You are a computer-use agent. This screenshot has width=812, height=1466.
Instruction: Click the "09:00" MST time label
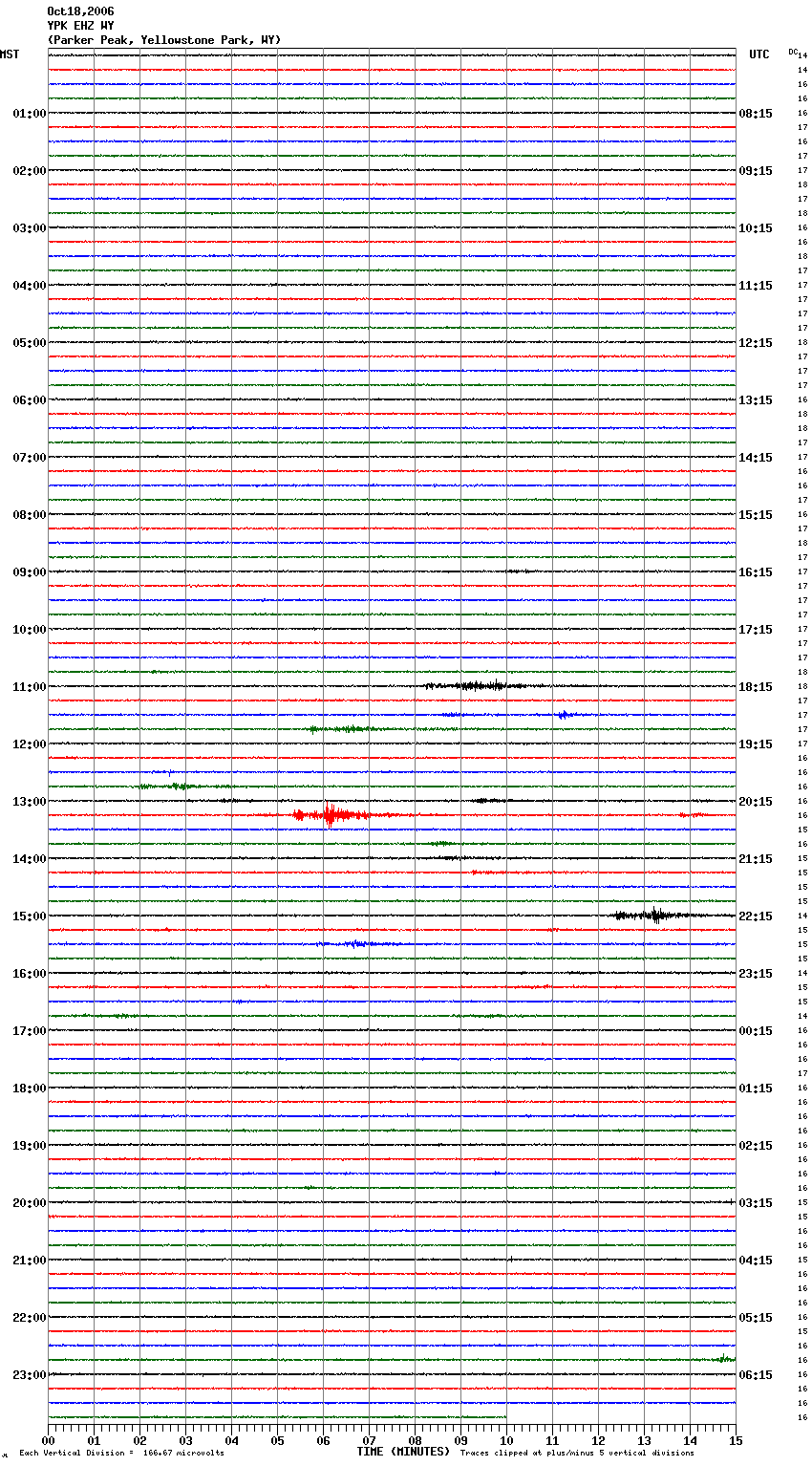29,572
